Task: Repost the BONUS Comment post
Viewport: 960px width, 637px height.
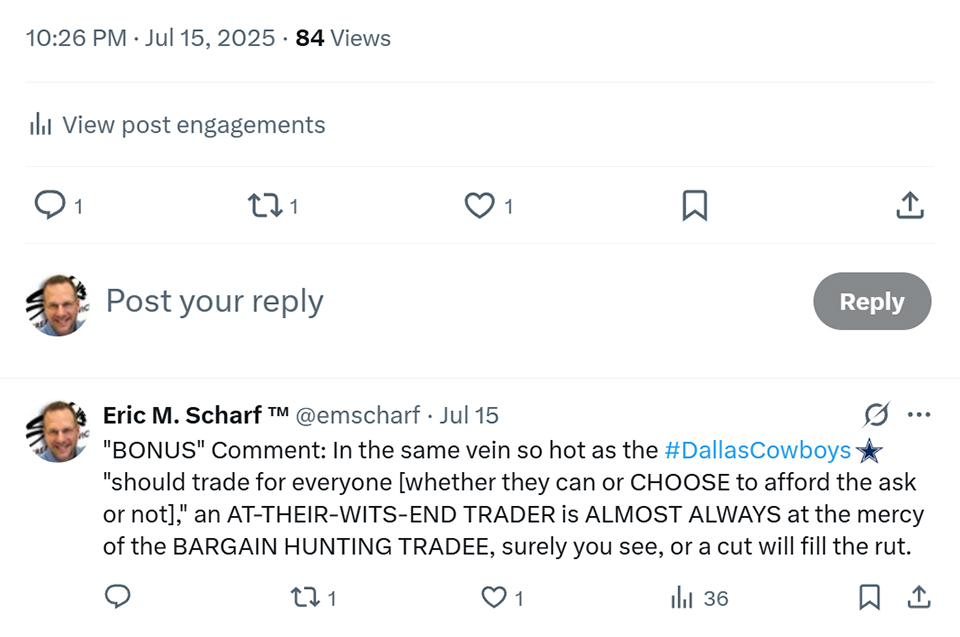Action: [x=302, y=598]
